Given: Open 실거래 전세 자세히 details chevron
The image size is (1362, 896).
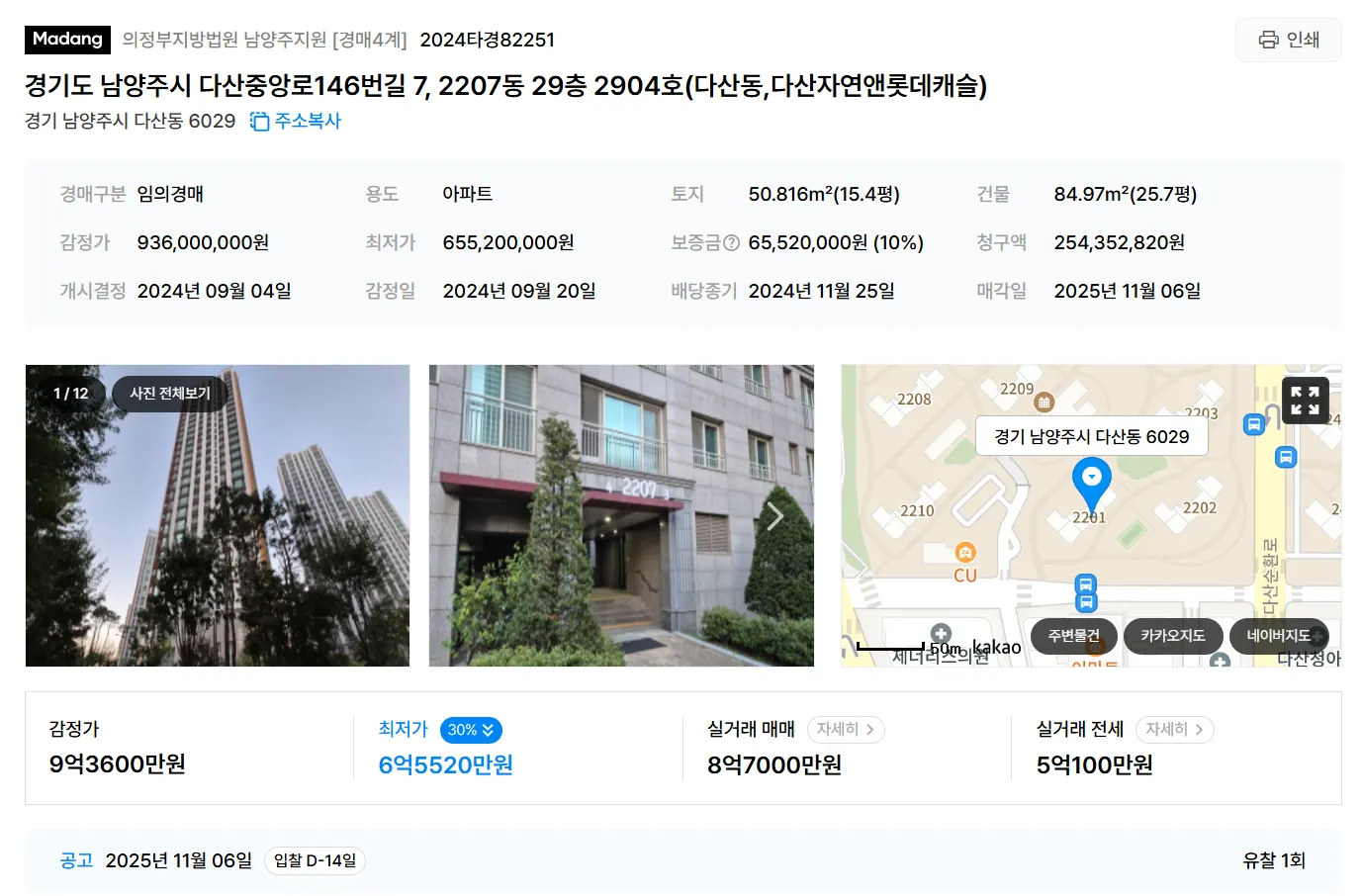Looking at the screenshot, I should coord(1174,729).
